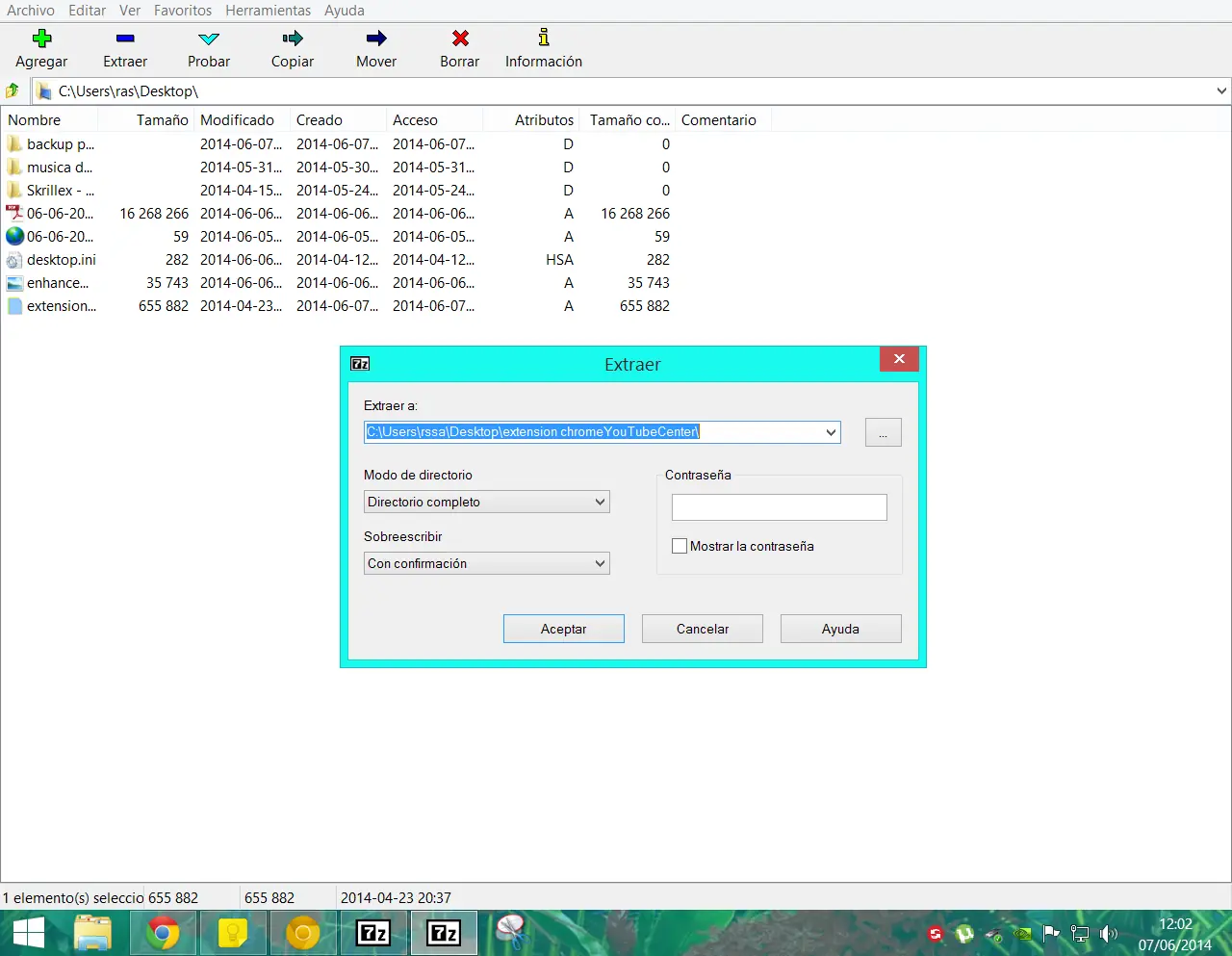The image size is (1232, 956).
Task: Go up one folder level icon
Action: (13, 90)
